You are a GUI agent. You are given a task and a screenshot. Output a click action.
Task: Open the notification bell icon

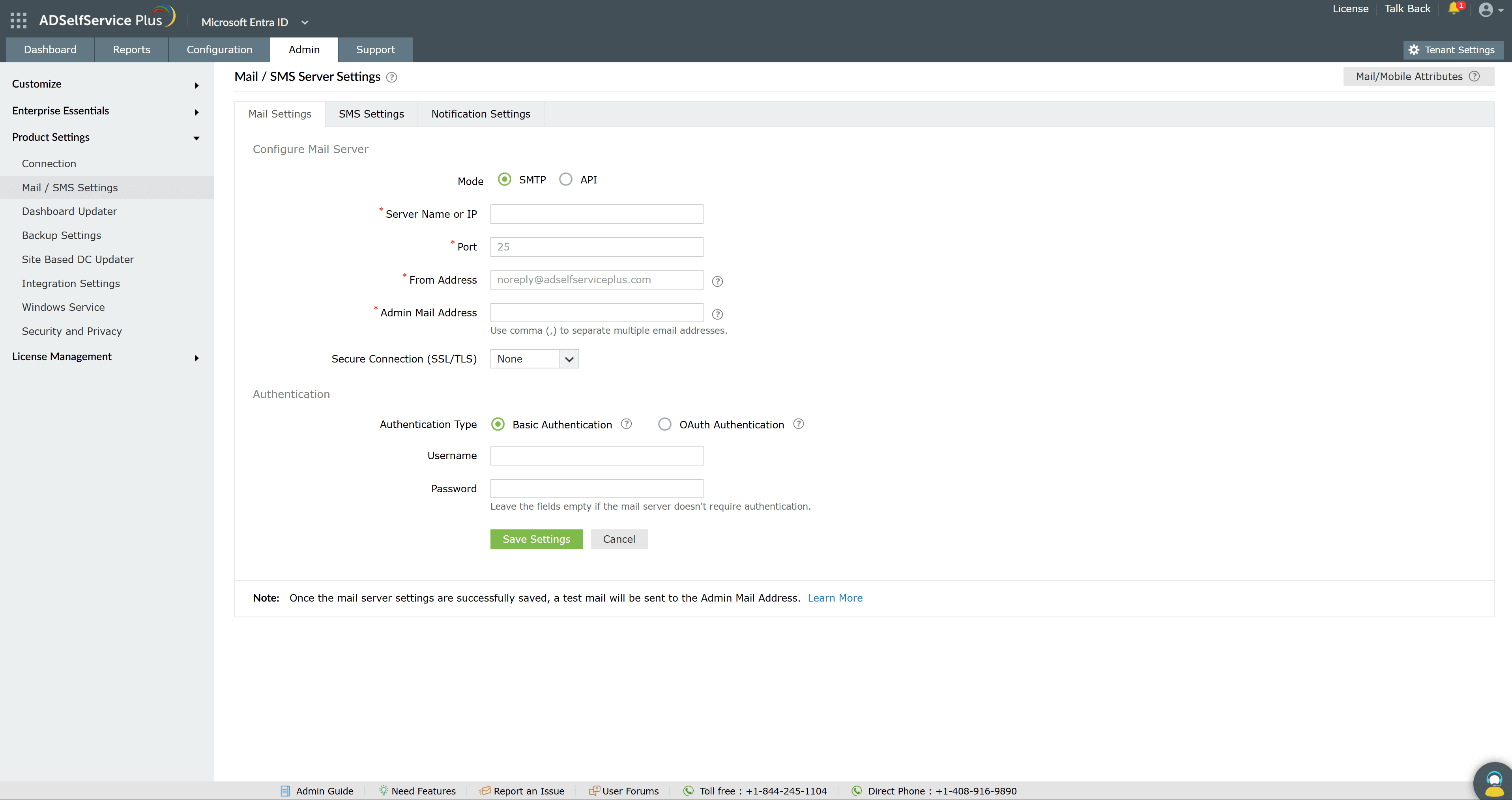tap(1454, 8)
